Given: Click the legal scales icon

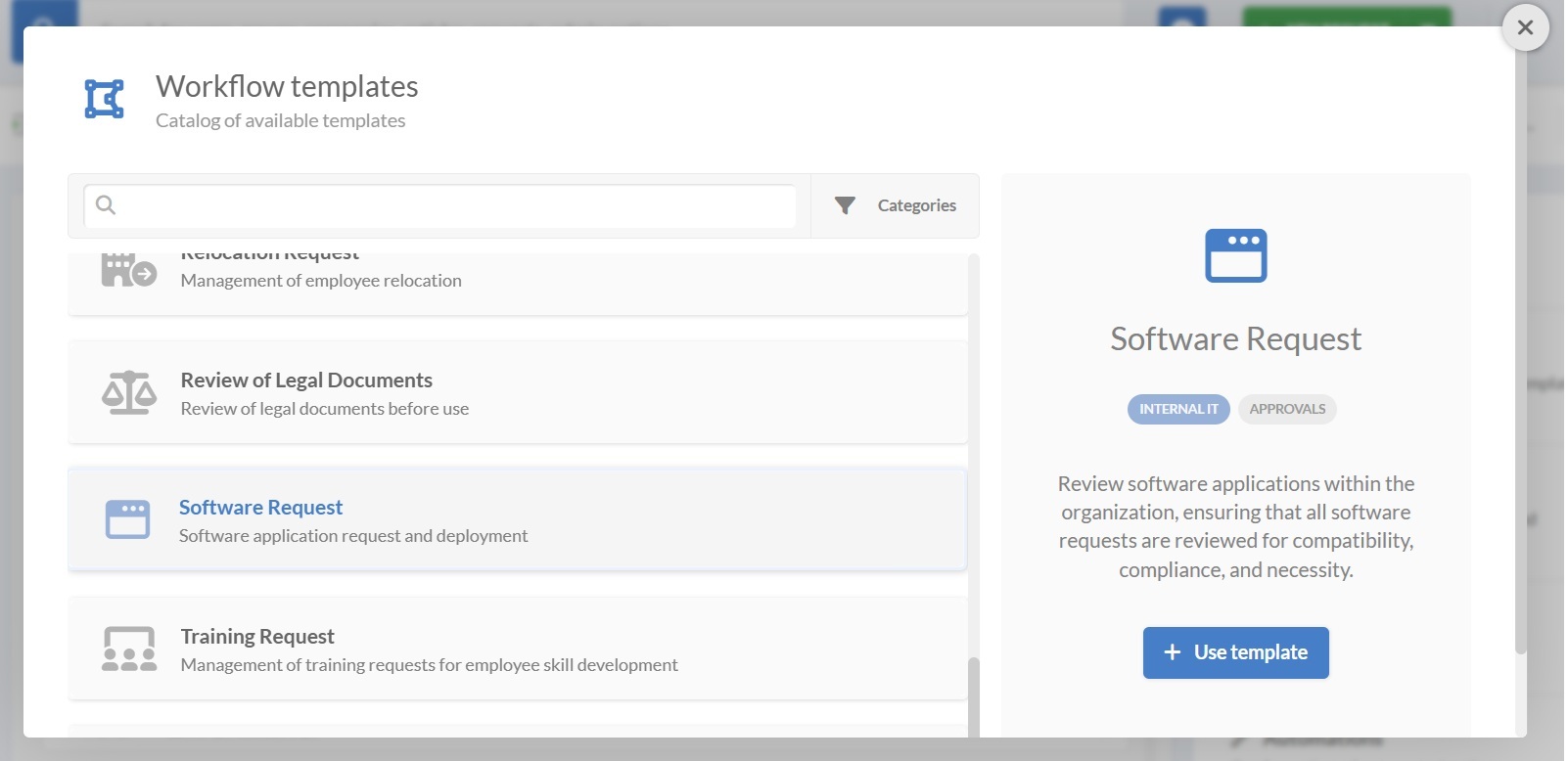Looking at the screenshot, I should click(x=128, y=392).
